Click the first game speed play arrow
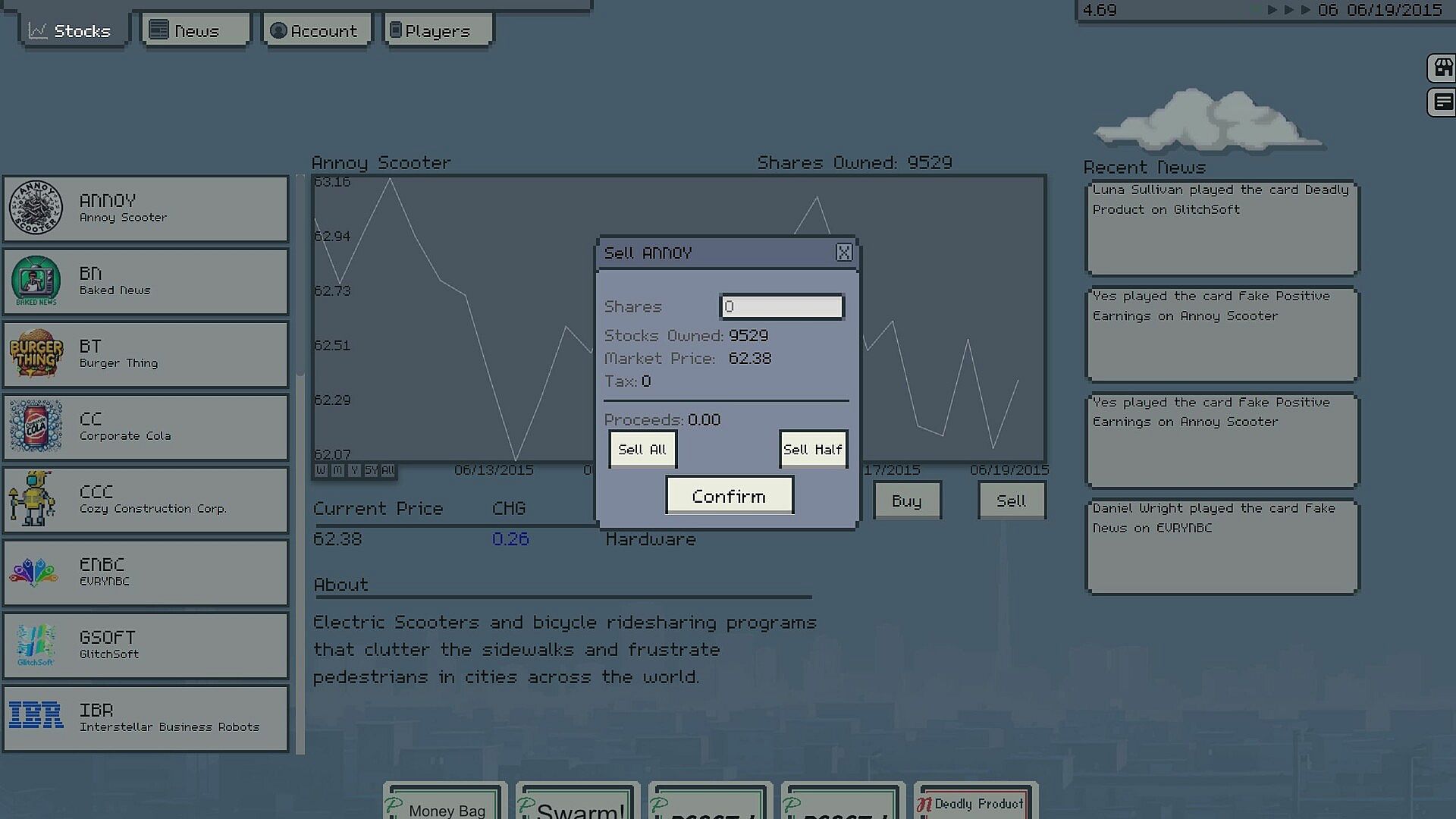 pos(1272,10)
